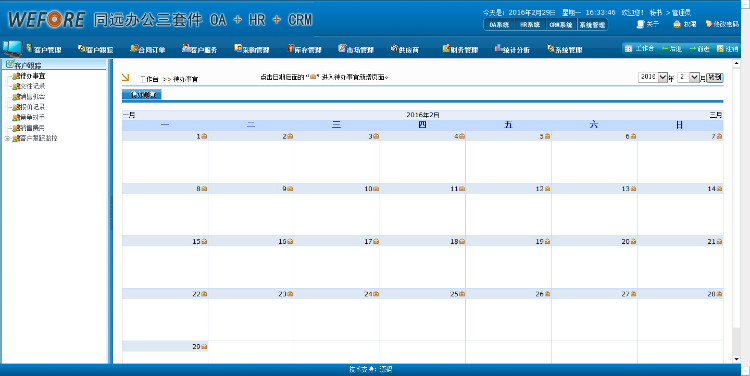Open to-do icon next to February 2
The image size is (750, 376).
point(290,136)
